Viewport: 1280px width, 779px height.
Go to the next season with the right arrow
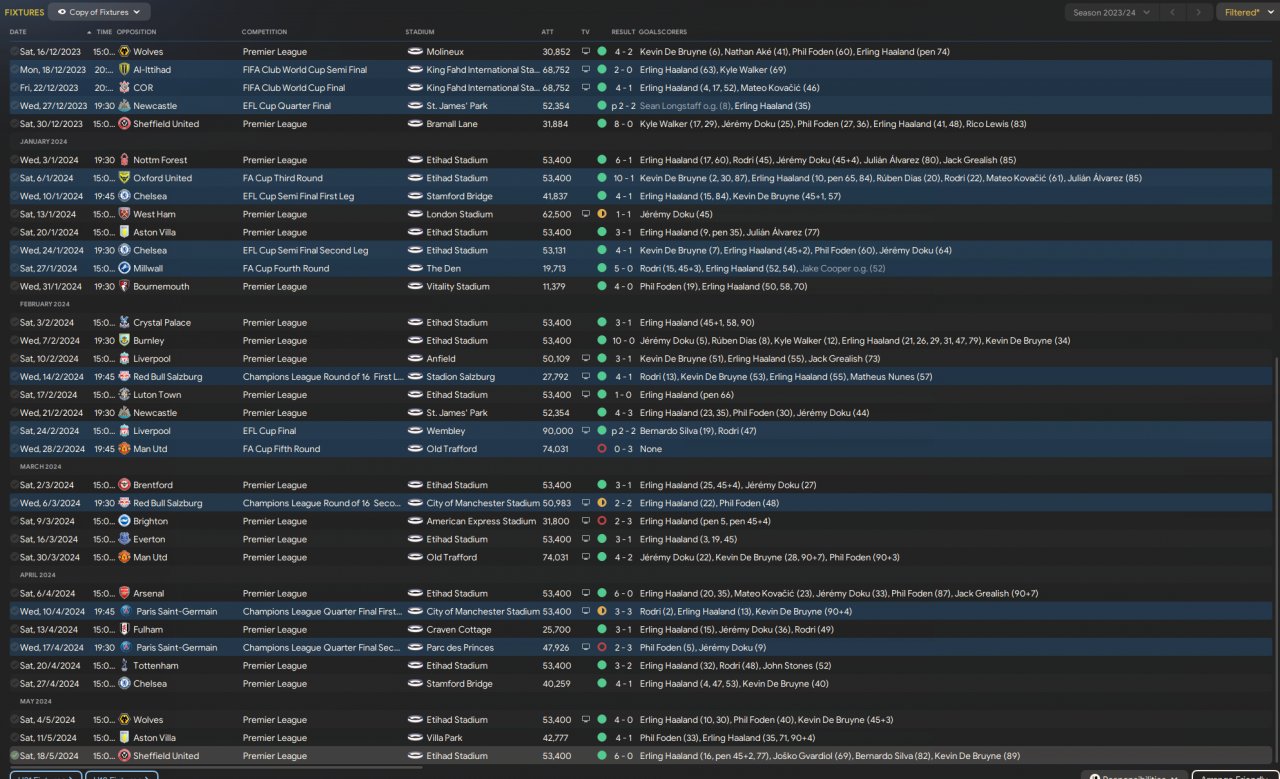[1198, 12]
